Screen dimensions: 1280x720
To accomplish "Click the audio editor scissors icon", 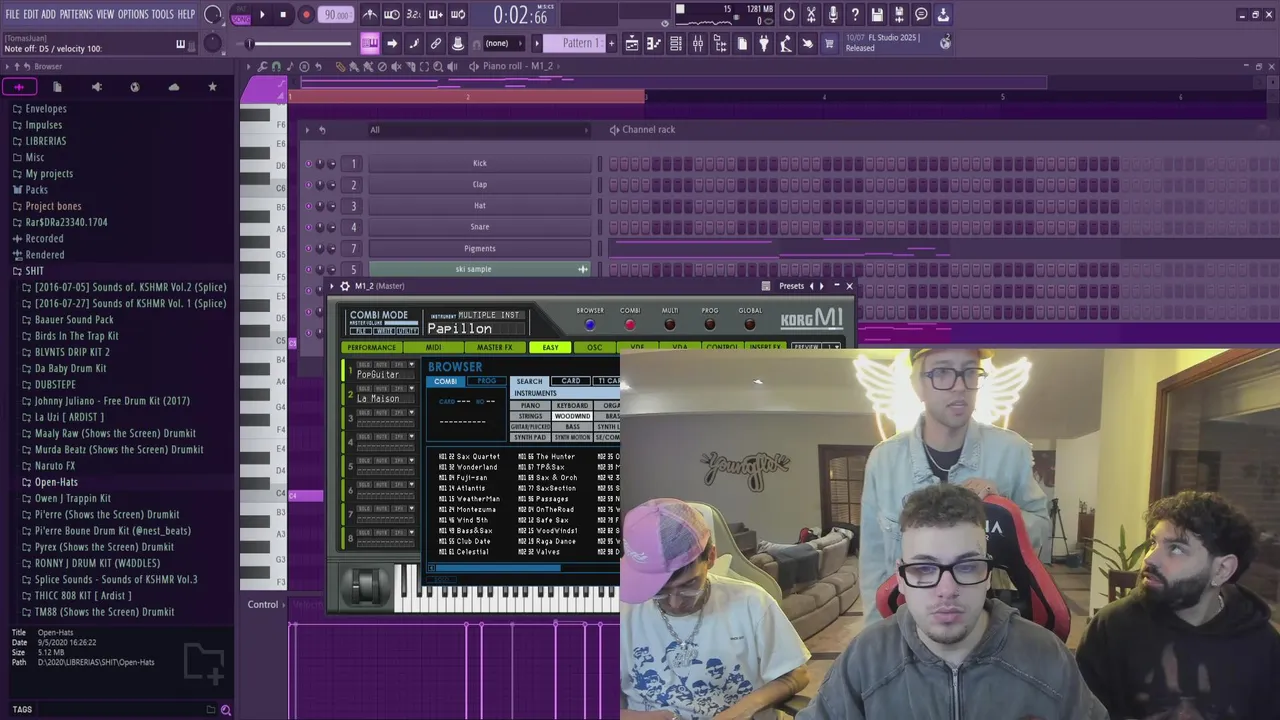I will coord(811,15).
